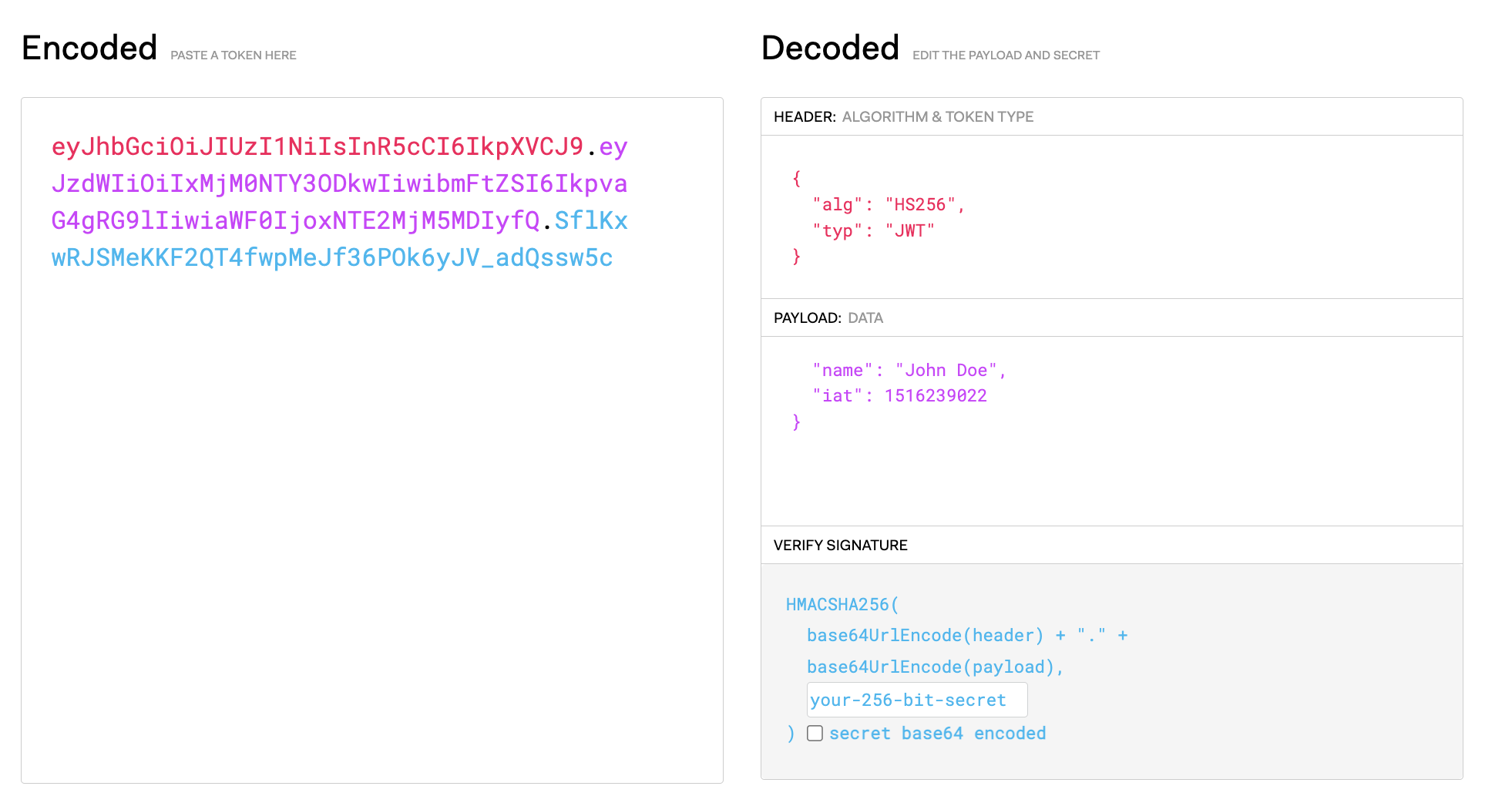This screenshot has width=1512, height=803.
Task: Click the 'secret base64 encoded' label text
Action: coord(937,733)
